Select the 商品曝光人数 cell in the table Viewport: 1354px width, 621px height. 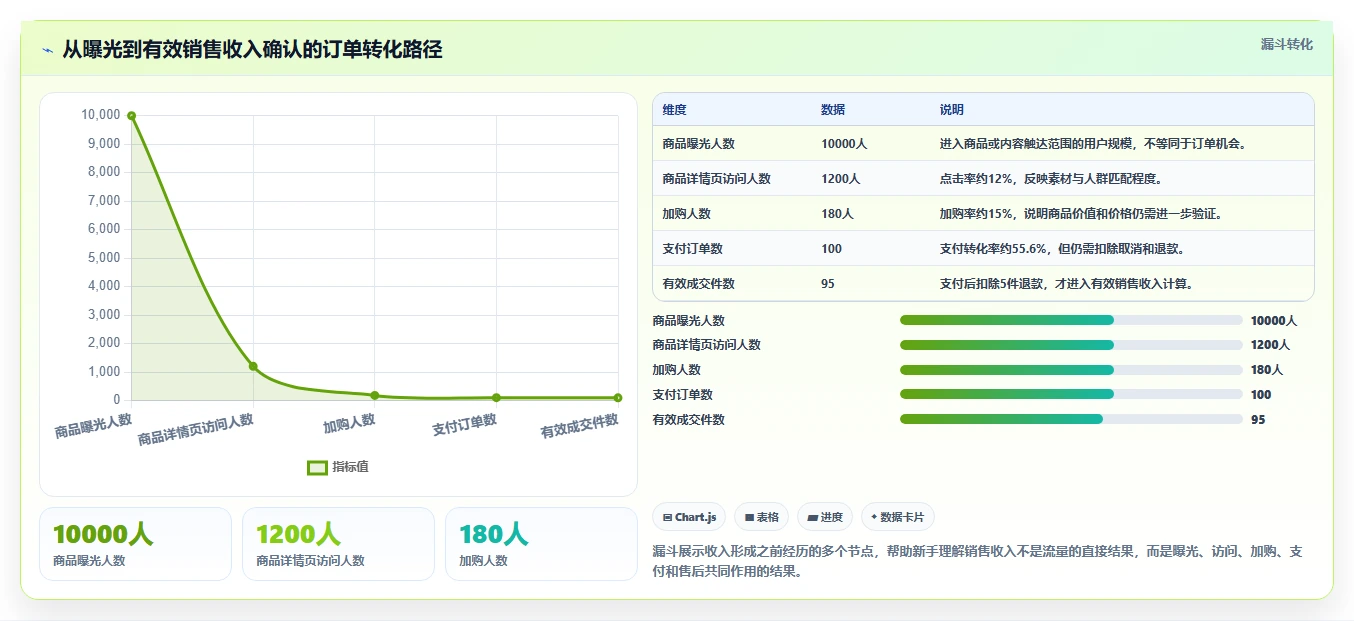pyautogui.click(x=698, y=144)
